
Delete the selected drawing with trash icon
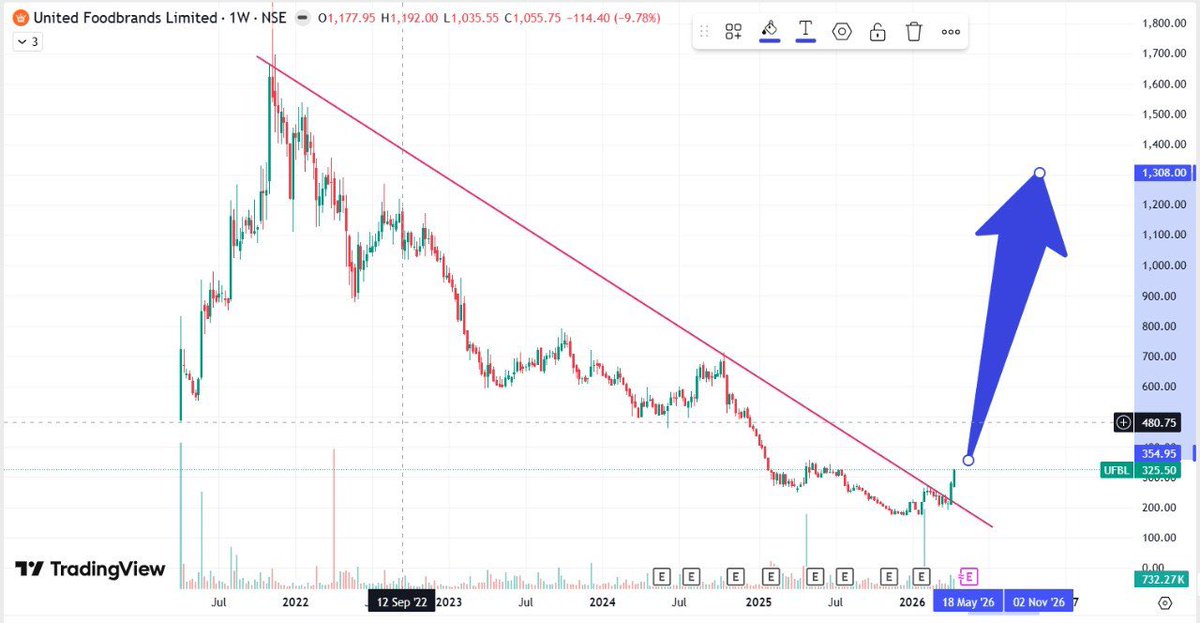point(913,31)
